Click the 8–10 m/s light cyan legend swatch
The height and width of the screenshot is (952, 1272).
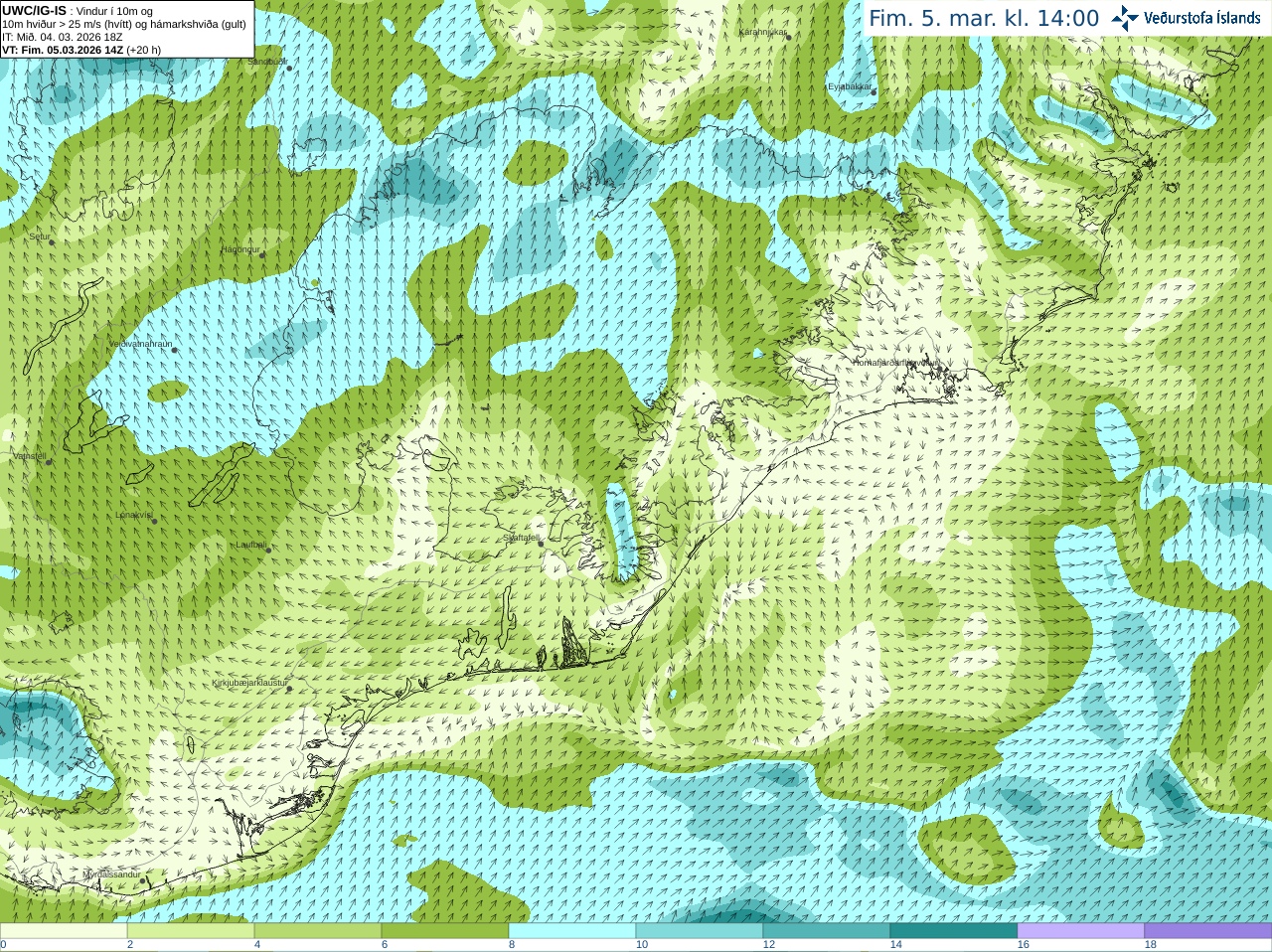click(572, 931)
